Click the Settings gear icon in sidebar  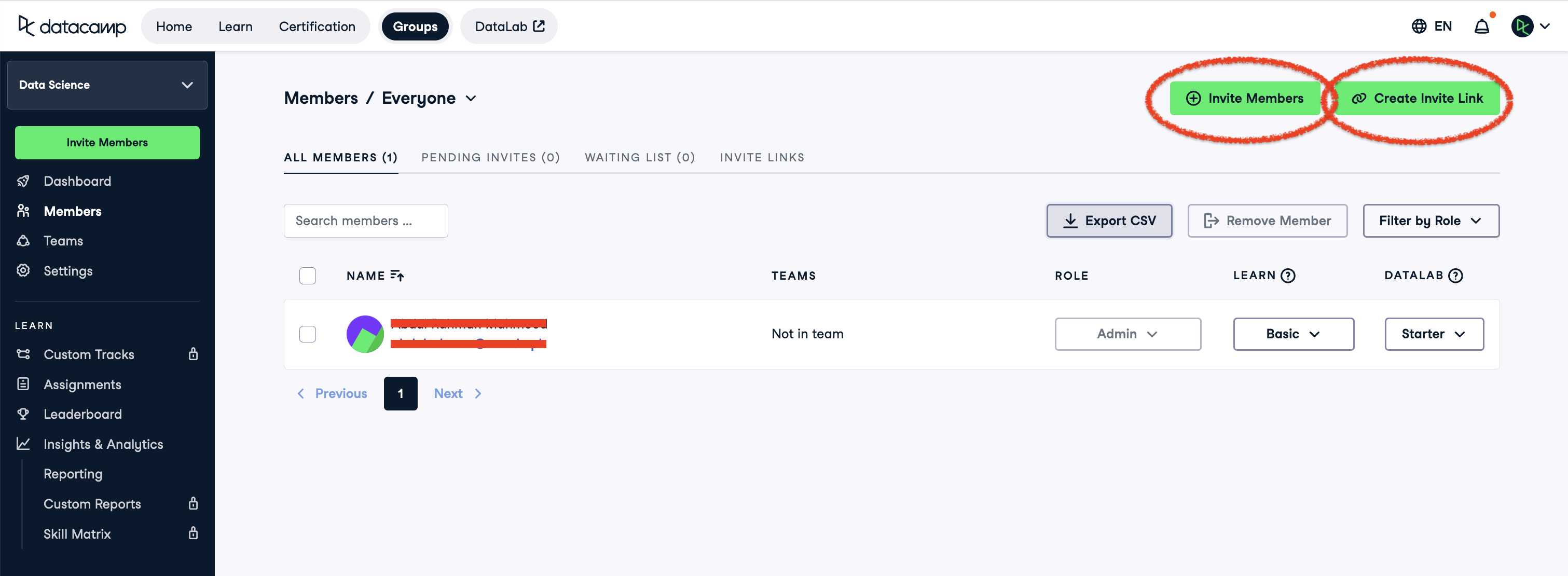(23, 270)
